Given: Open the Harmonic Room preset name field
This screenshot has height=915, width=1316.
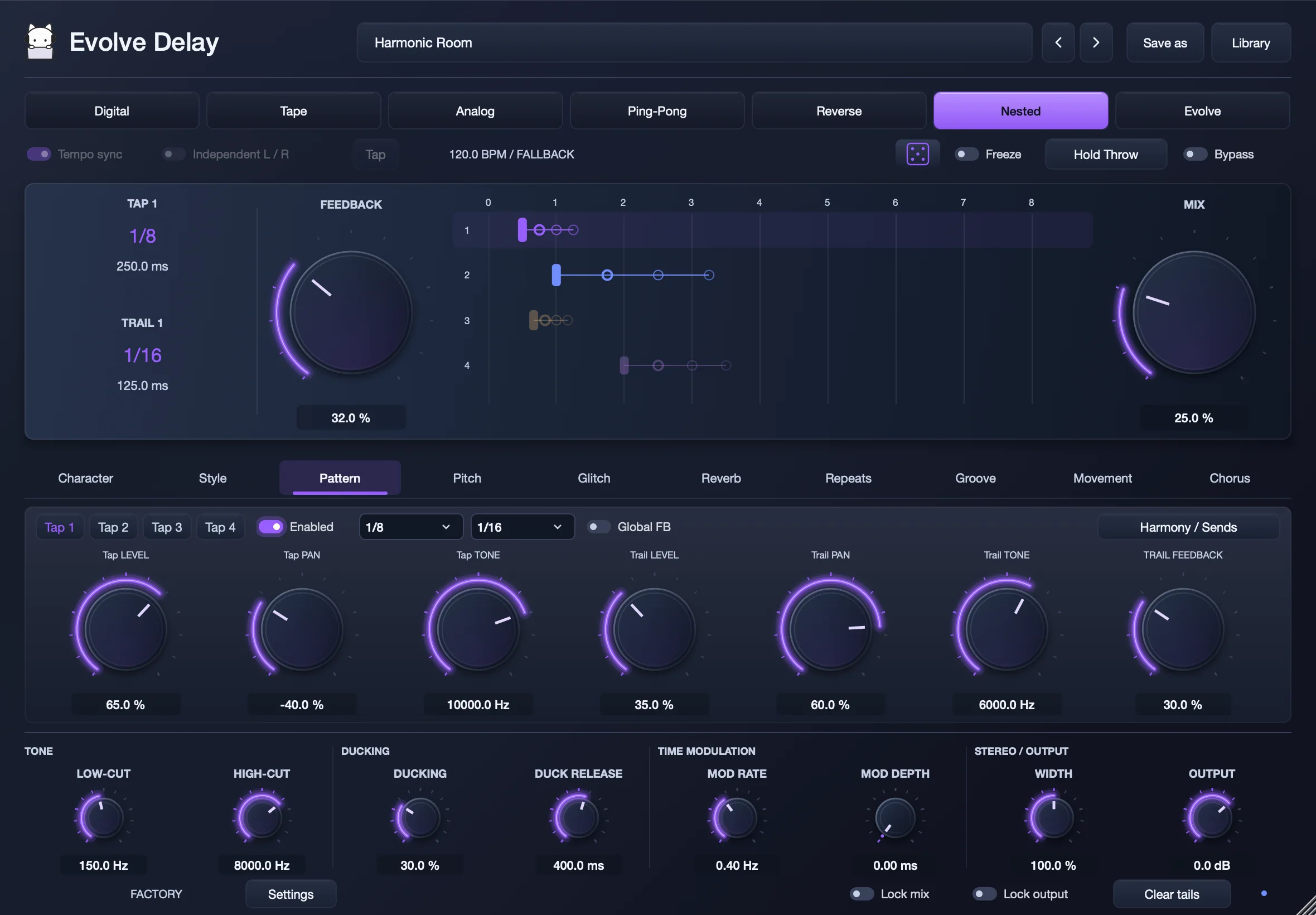Looking at the screenshot, I should [x=694, y=42].
